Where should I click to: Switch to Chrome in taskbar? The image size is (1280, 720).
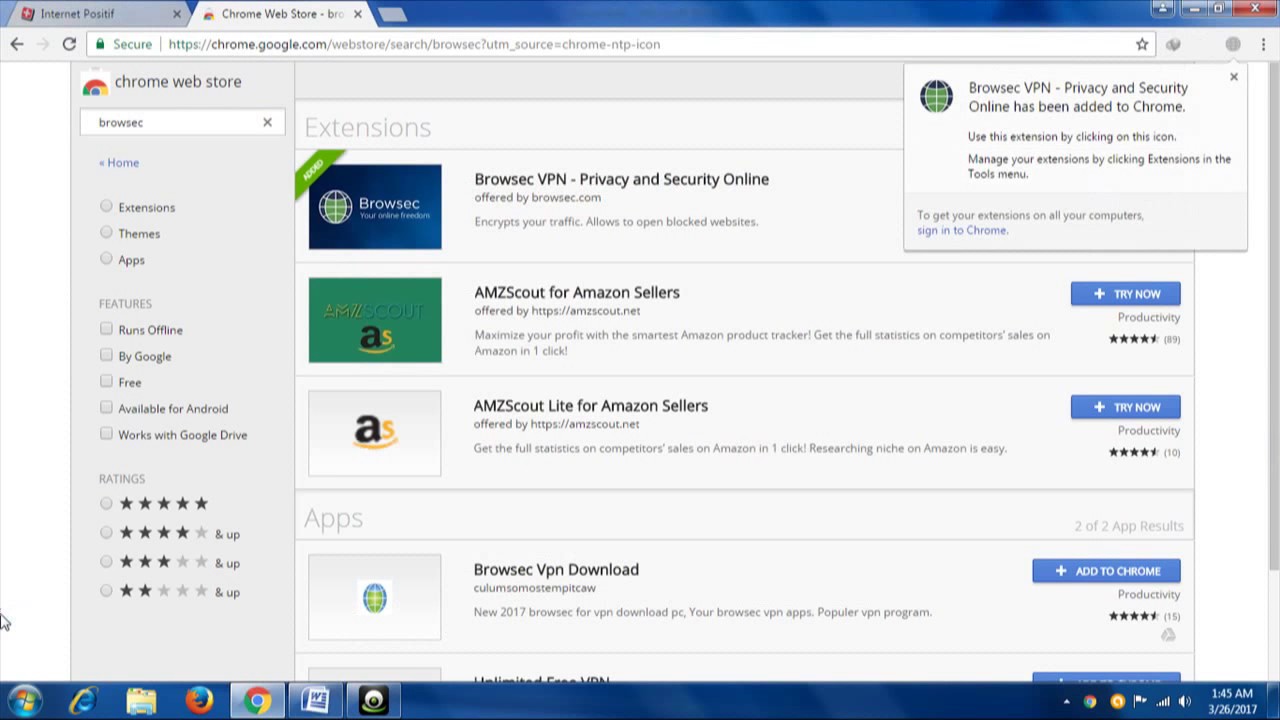[257, 701]
